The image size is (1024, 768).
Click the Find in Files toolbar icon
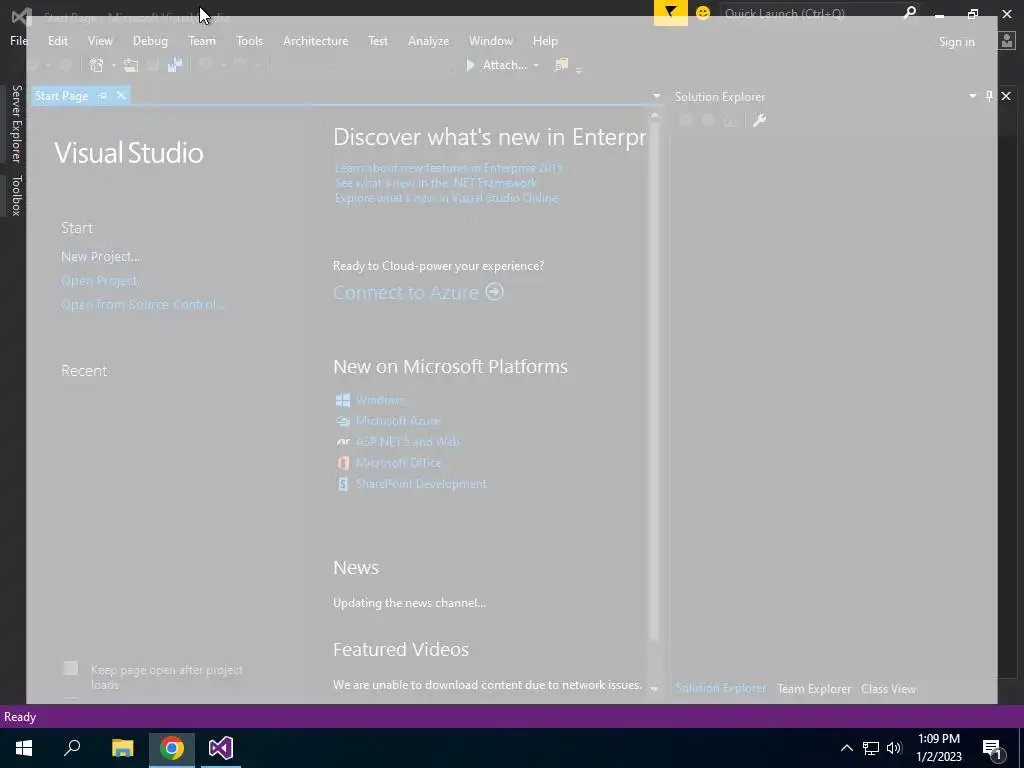[561, 65]
